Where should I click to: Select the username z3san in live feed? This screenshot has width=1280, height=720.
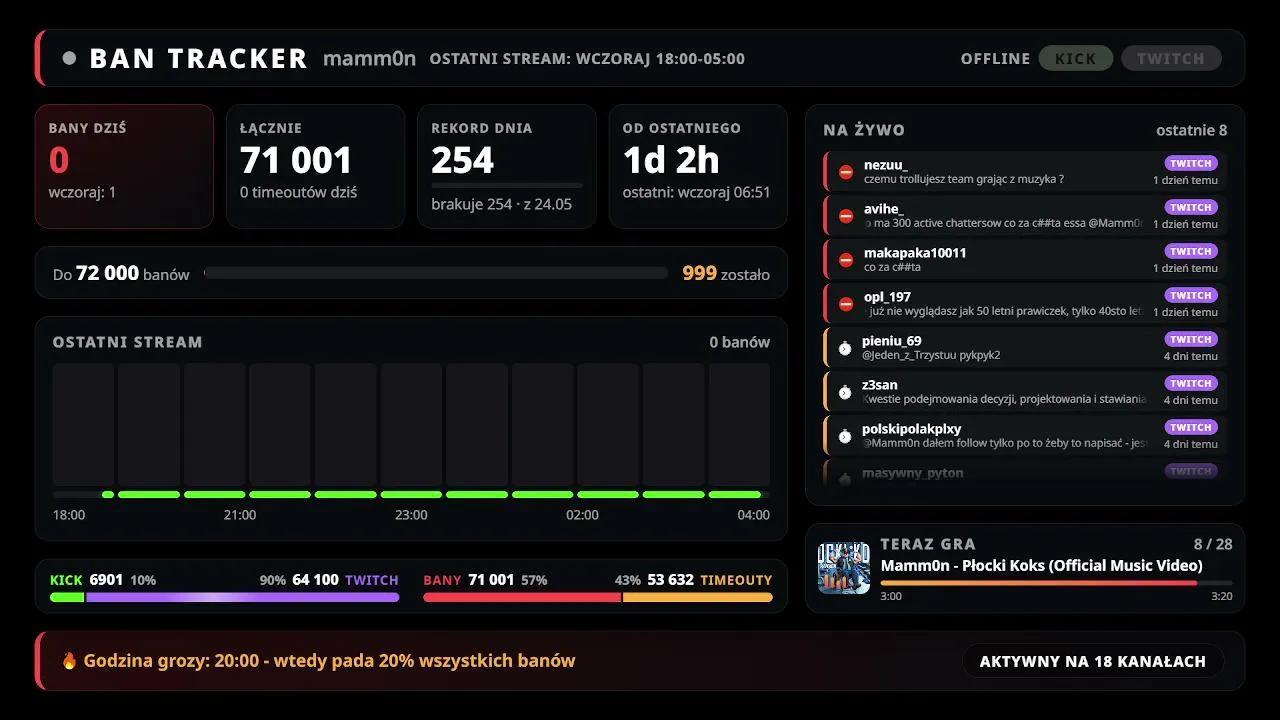click(880, 385)
